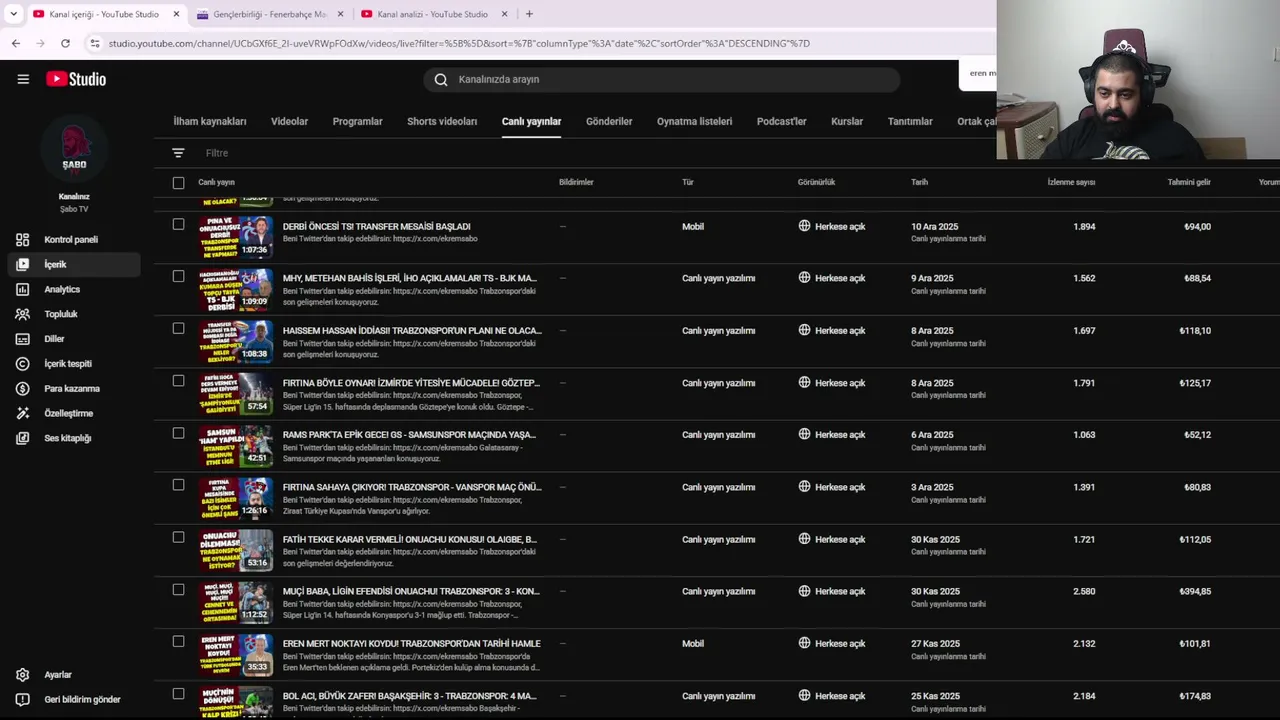Open a new browser tab
Image resolution: width=1280 pixels, height=720 pixels.
529,14
